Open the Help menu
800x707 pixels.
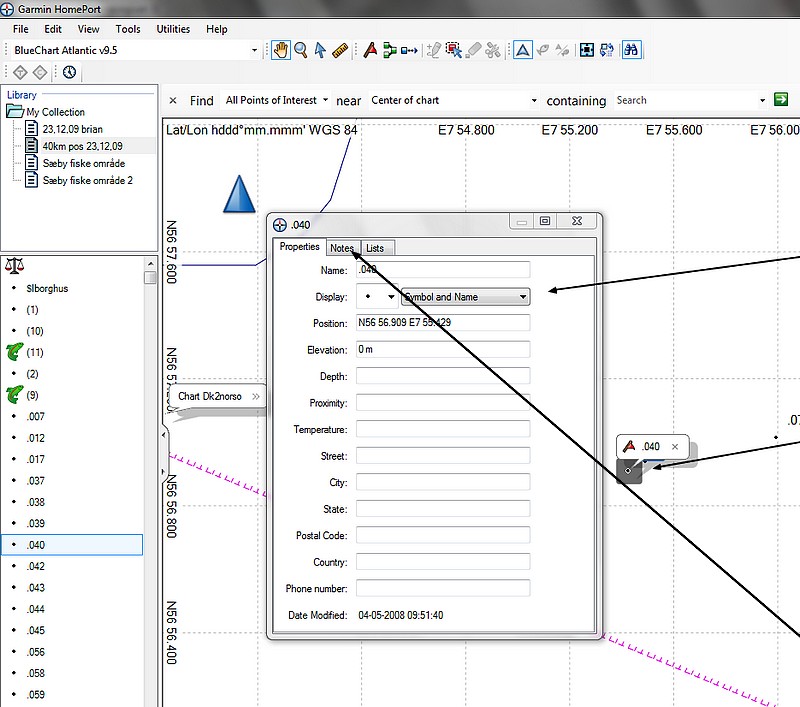click(216, 29)
